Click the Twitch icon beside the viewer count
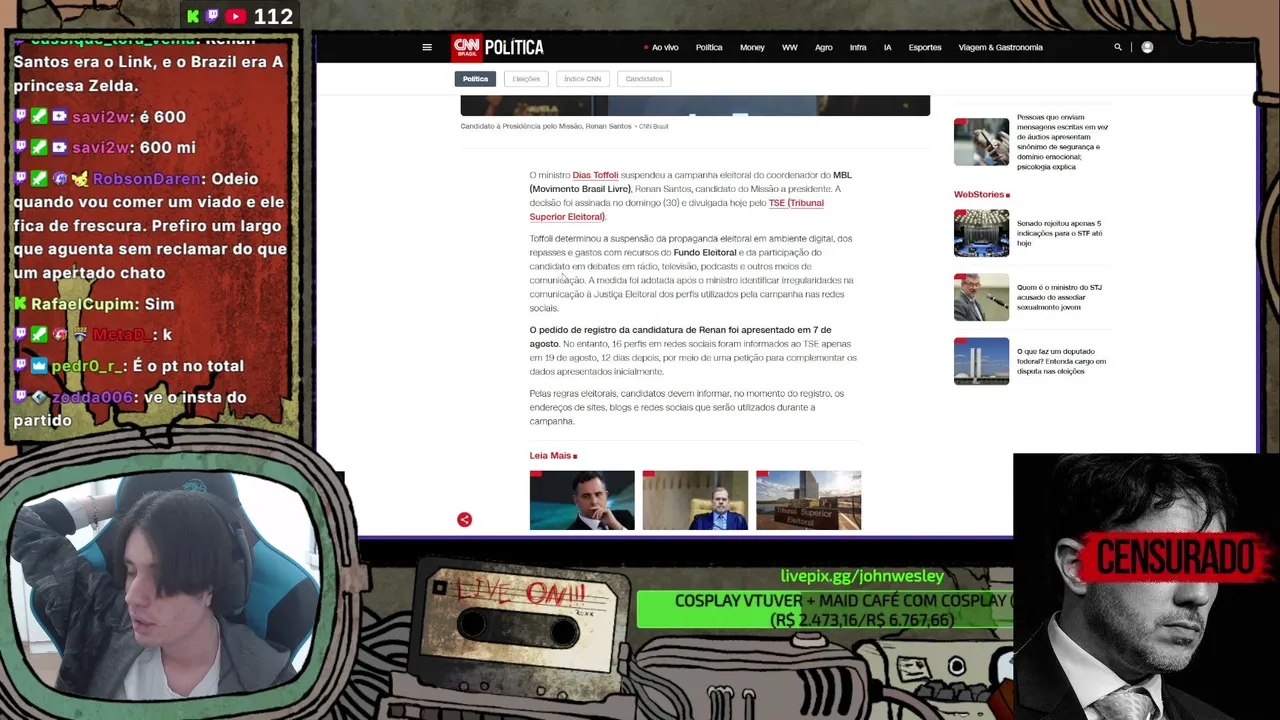This screenshot has width=1280, height=720. (212, 16)
